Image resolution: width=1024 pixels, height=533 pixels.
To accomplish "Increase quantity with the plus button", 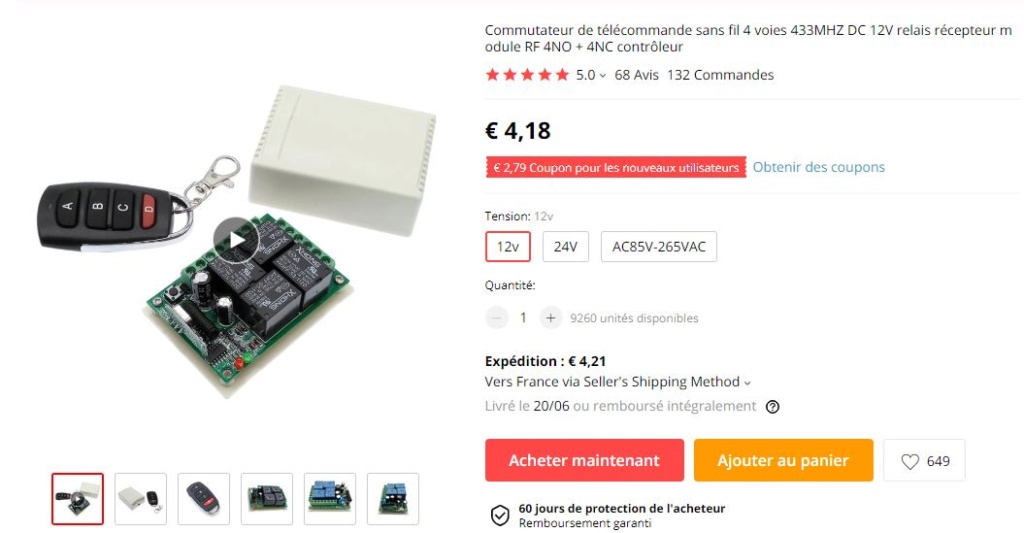I will [x=551, y=318].
